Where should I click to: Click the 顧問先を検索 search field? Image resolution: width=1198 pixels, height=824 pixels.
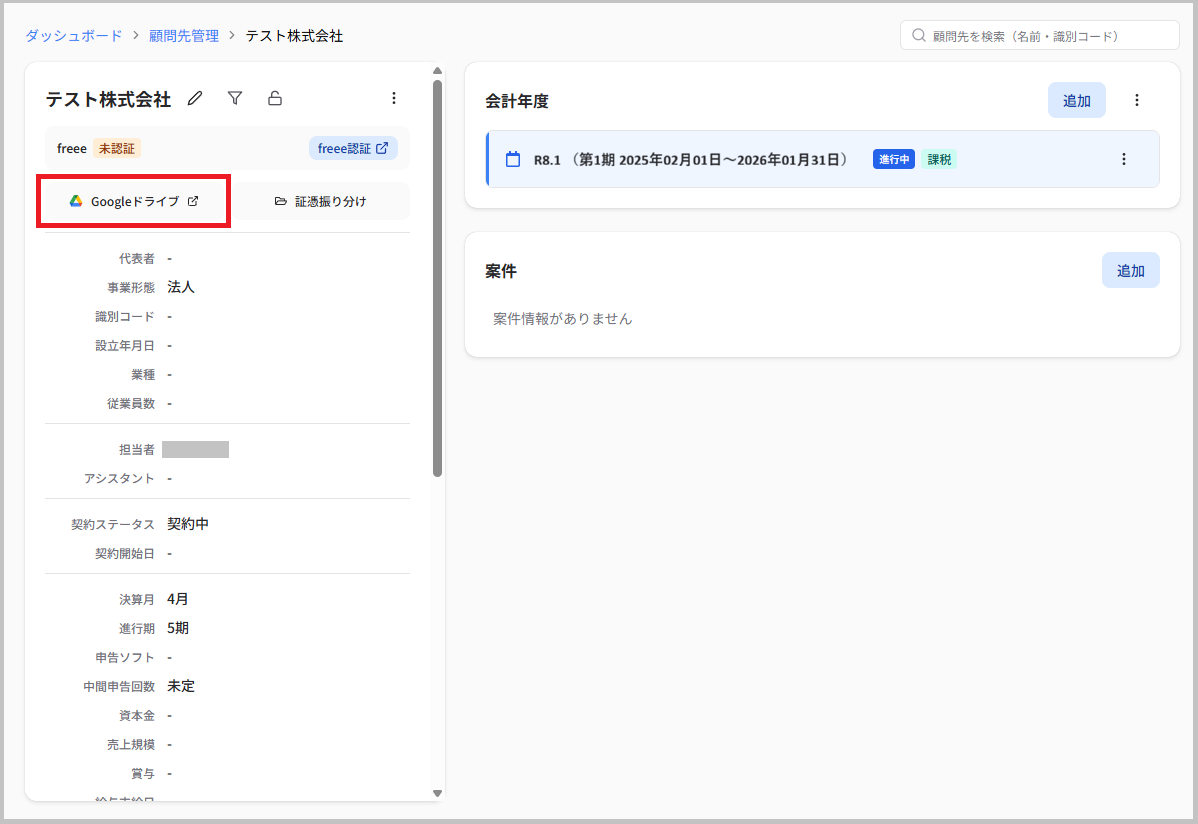point(1040,36)
